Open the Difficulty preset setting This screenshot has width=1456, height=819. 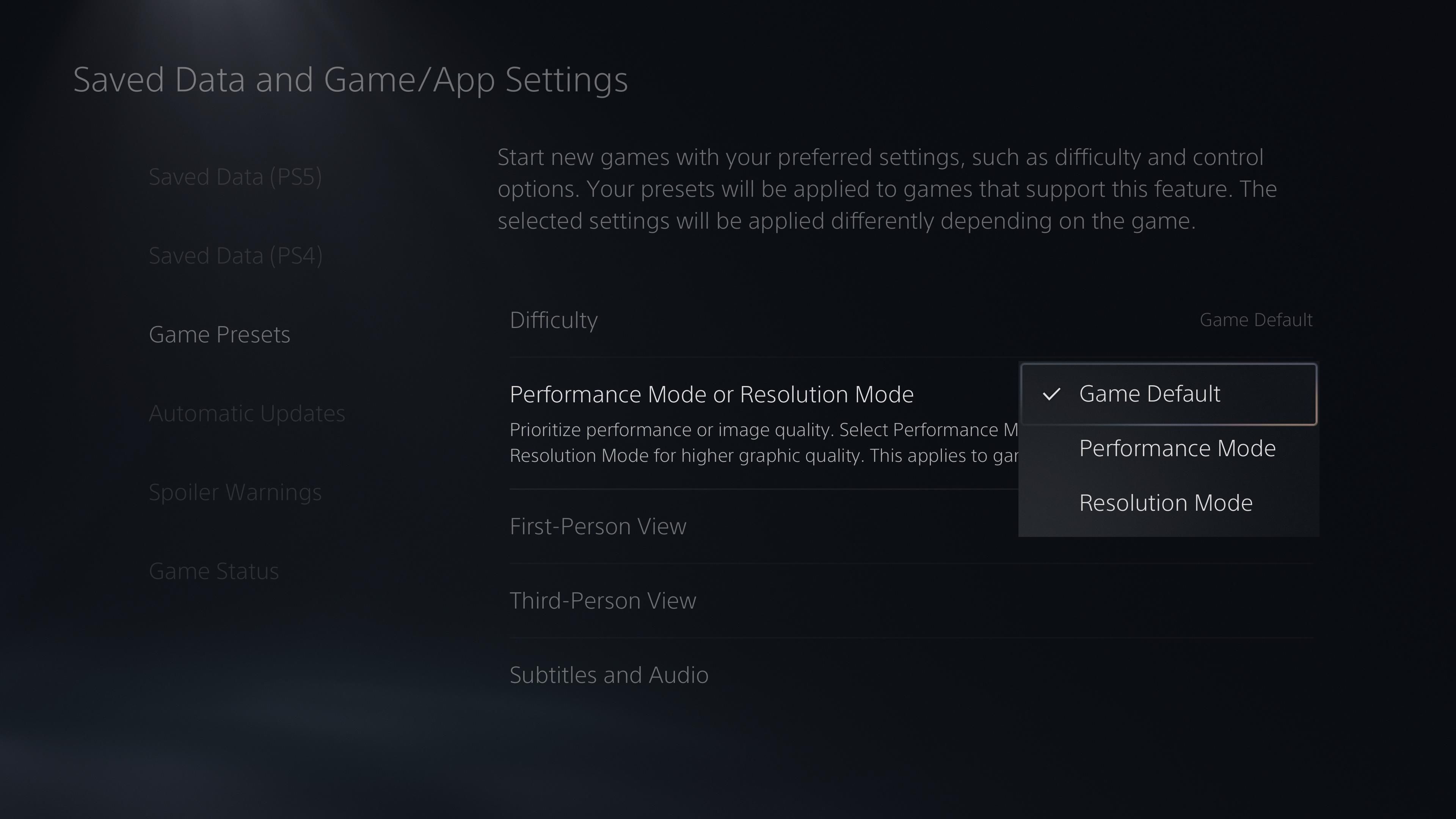(911, 320)
